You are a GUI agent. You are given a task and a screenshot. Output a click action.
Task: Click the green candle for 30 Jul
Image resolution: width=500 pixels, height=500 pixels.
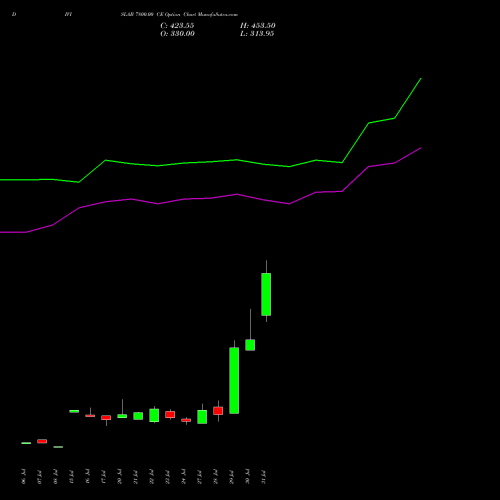[250, 345]
